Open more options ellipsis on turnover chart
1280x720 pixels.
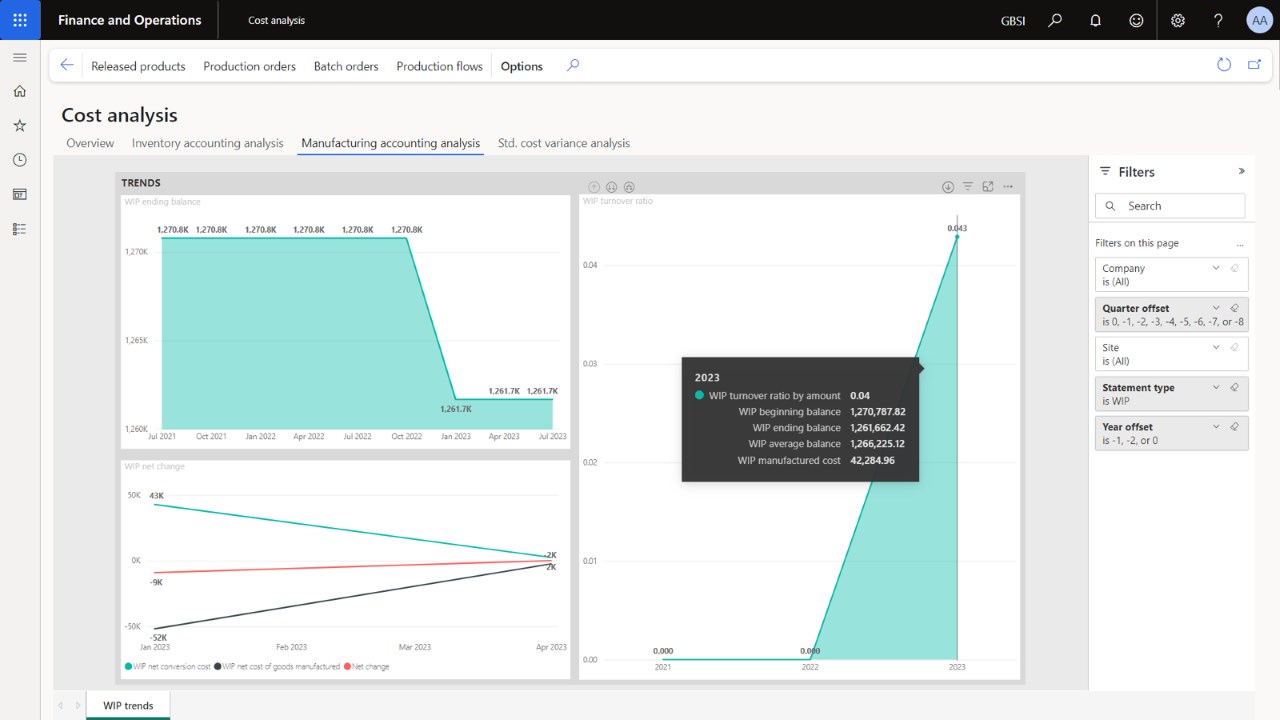1008,187
